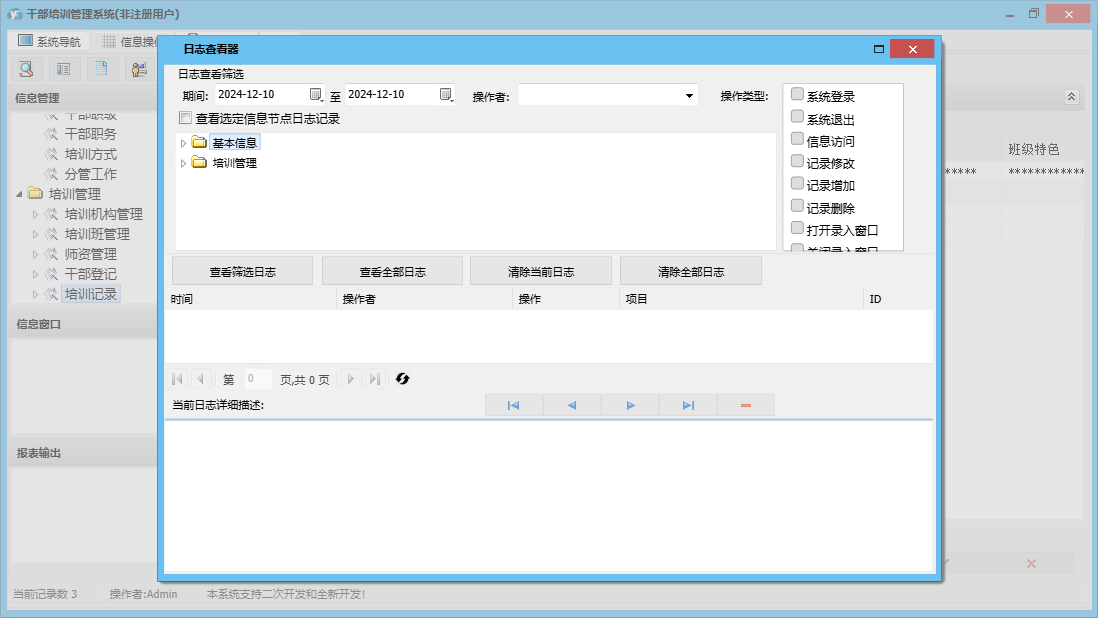Click 清除当前日志 button
This screenshot has height=618, width=1098.
[x=541, y=272]
